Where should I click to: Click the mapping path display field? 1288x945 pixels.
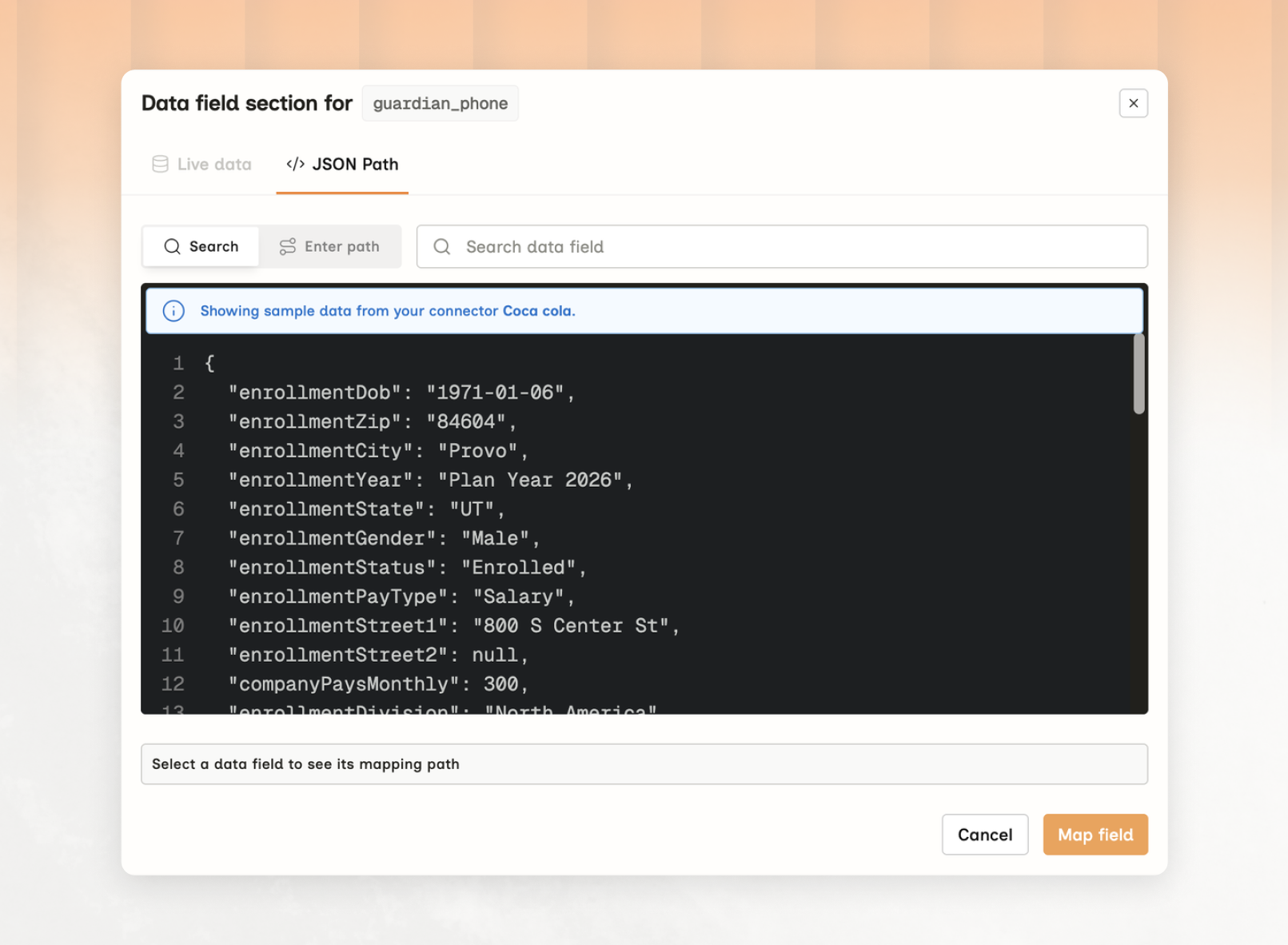[x=644, y=764]
